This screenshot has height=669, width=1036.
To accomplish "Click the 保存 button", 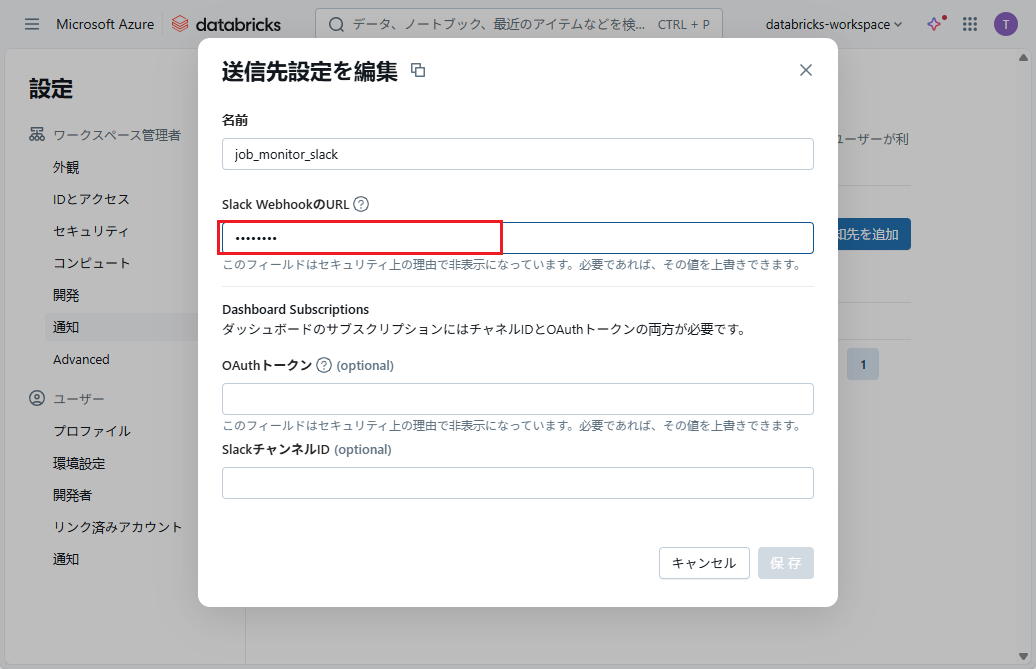I will pyautogui.click(x=785, y=563).
